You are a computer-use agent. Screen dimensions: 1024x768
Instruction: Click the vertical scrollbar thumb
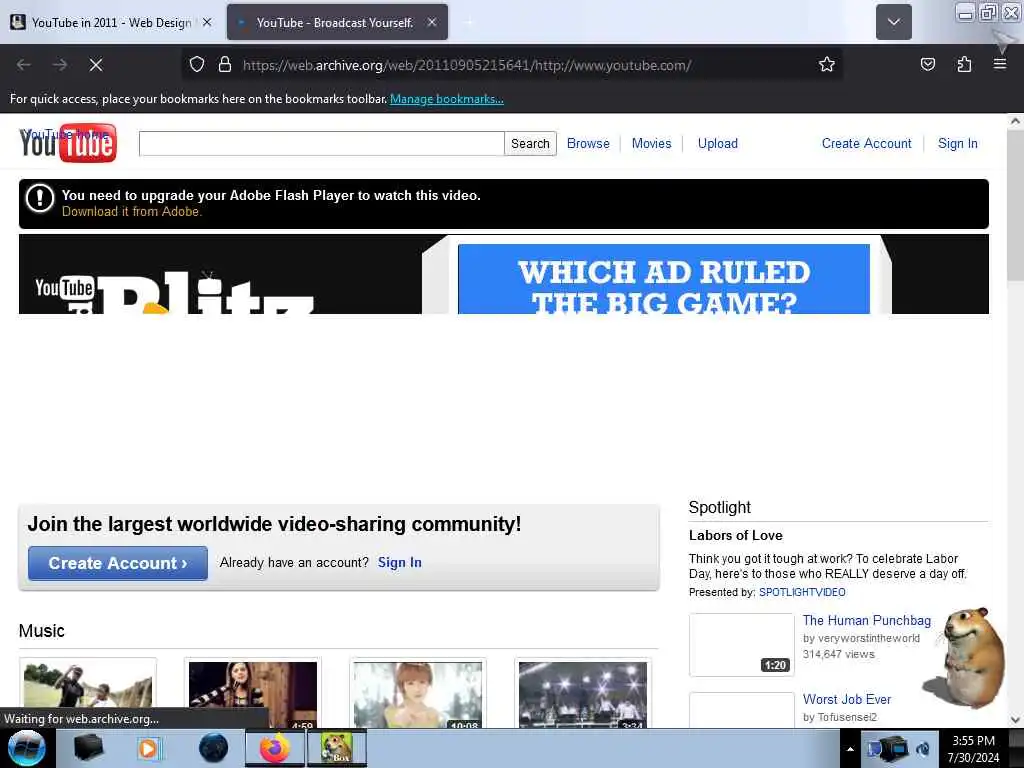pyautogui.click(x=1015, y=206)
